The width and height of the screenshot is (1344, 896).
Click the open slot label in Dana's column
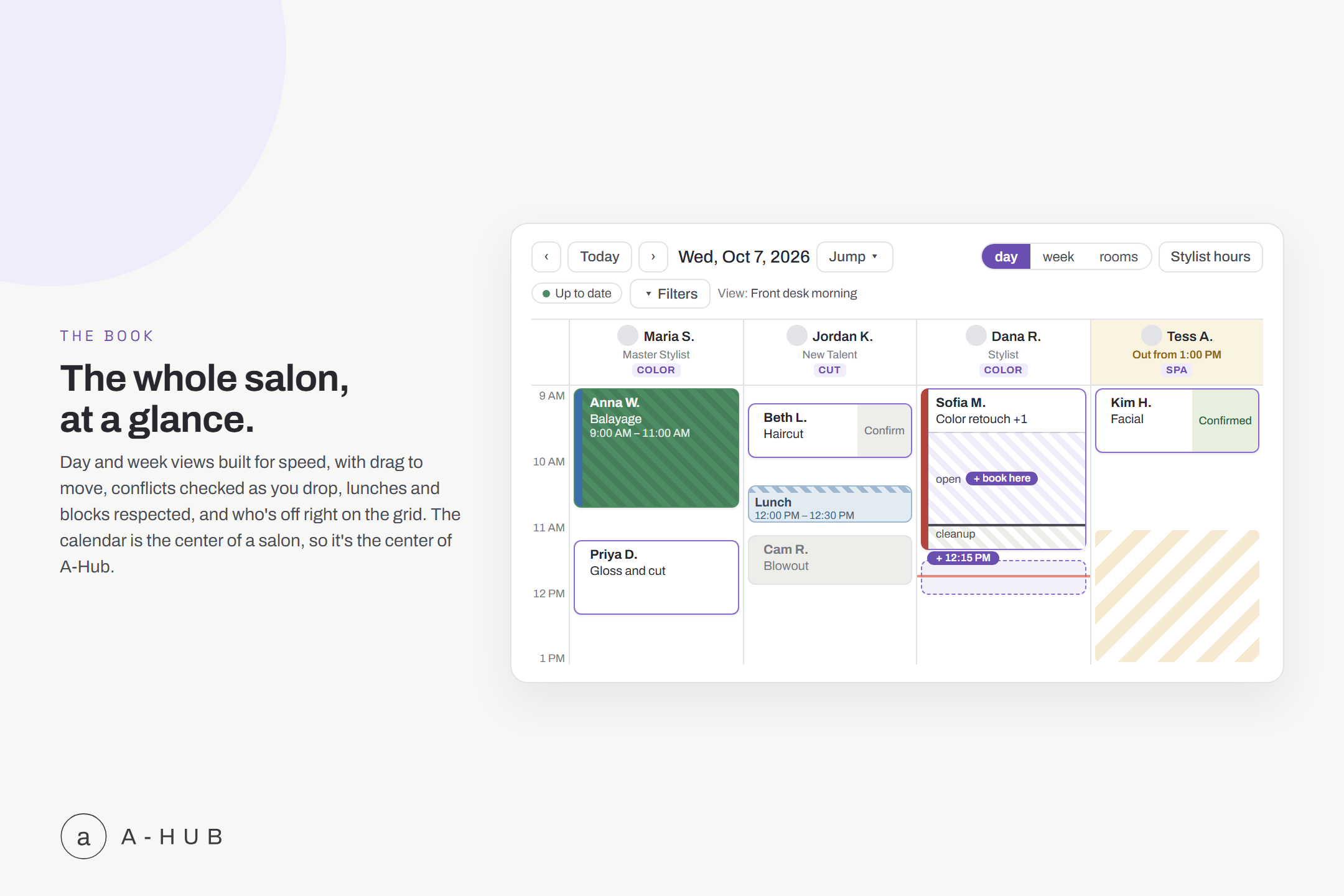(x=948, y=479)
